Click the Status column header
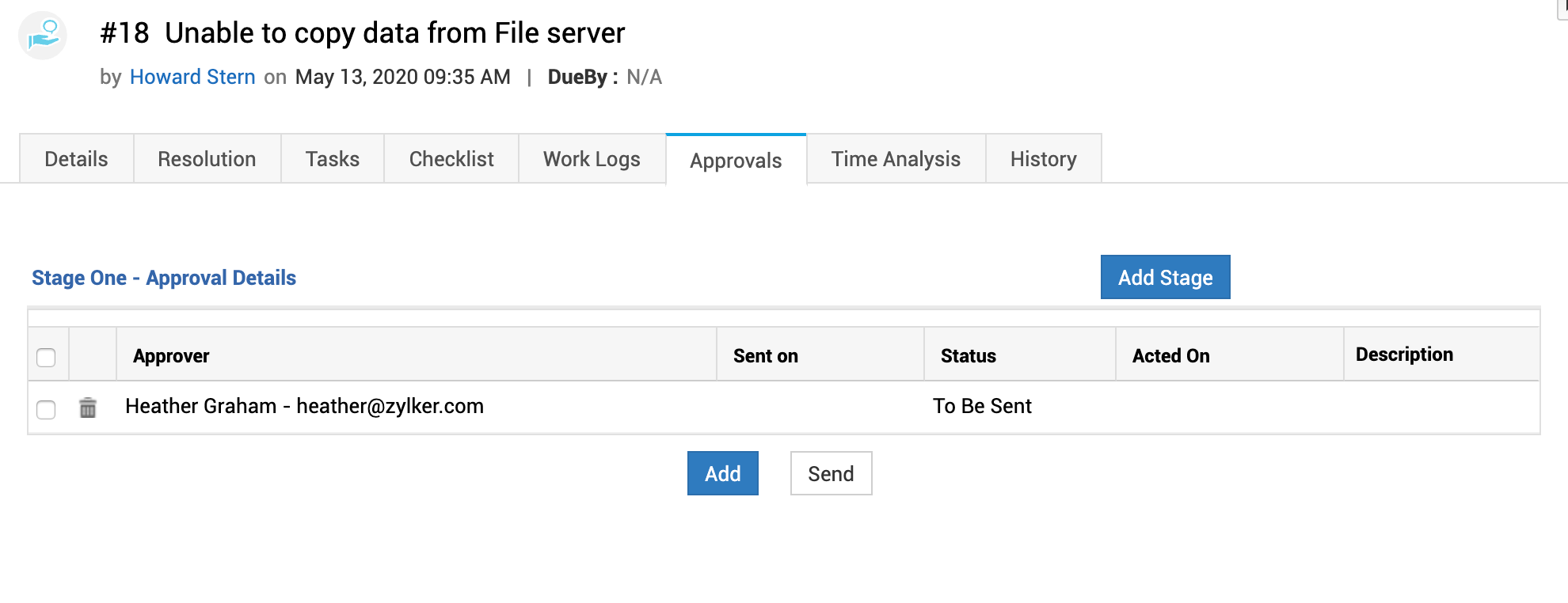This screenshot has width=1568, height=603. pyautogui.click(x=968, y=356)
